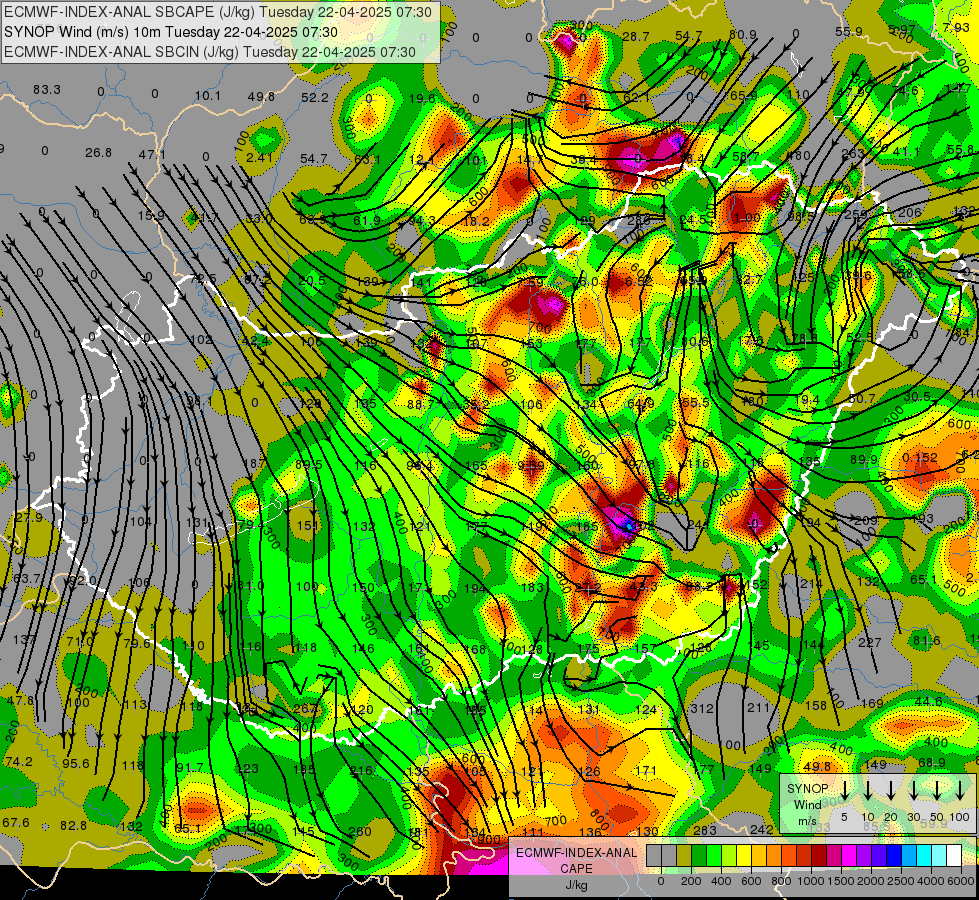The width and height of the screenshot is (979, 900).
Task: Pick the red-orange swatch right of 800
Action: [x=789, y=856]
